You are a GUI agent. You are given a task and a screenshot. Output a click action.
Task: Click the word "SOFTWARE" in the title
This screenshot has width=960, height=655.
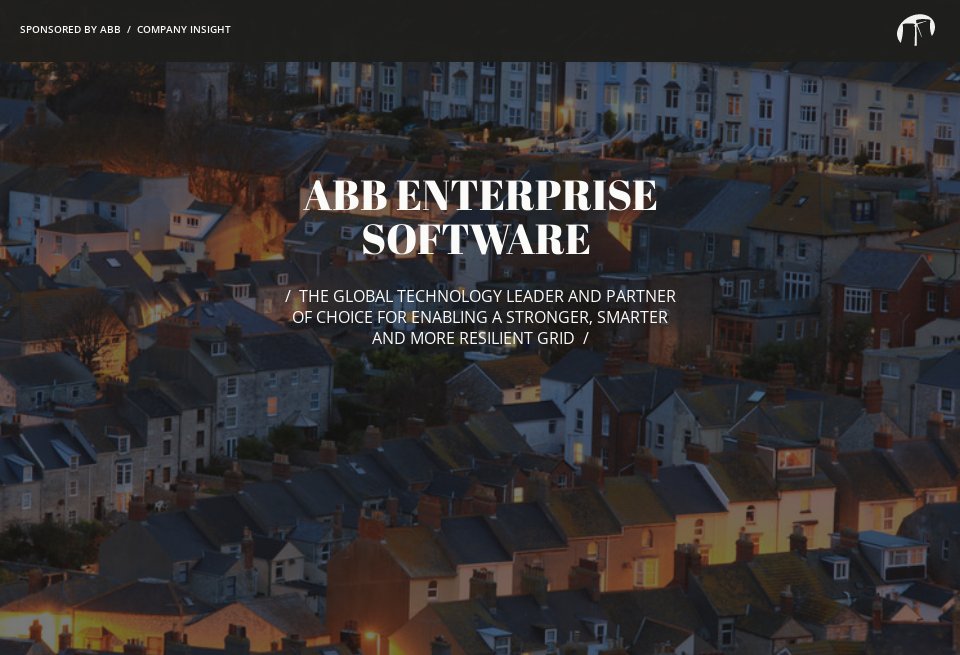click(x=478, y=239)
